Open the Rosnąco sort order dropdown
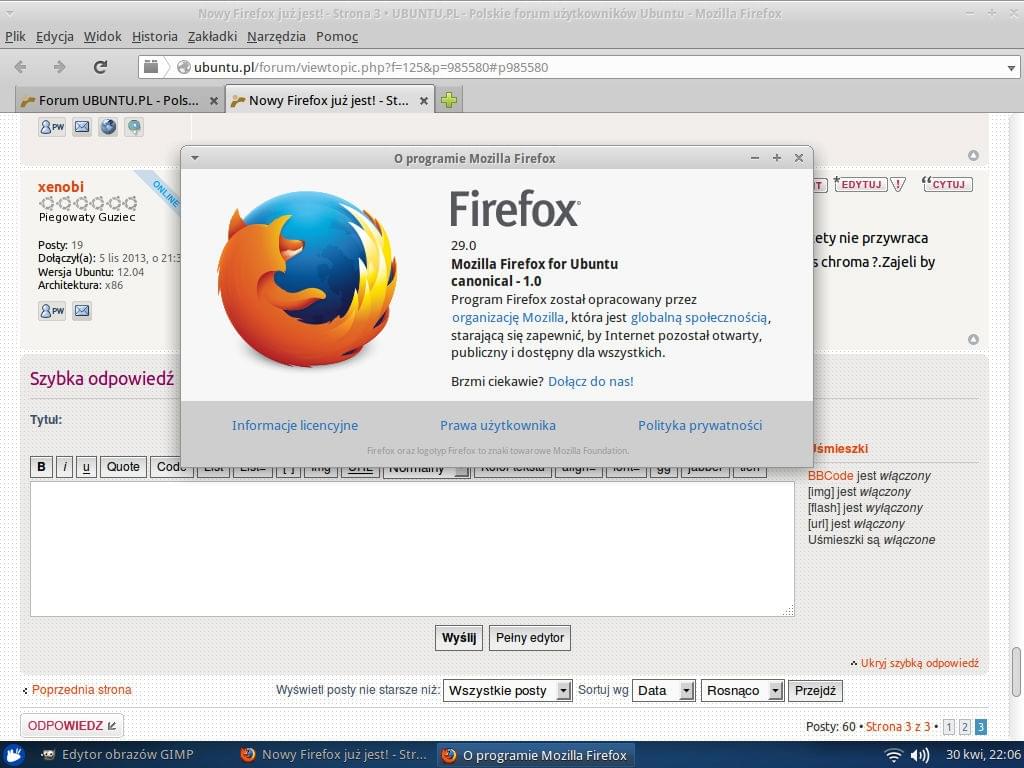Viewport: 1024px width, 768px height. [x=742, y=690]
